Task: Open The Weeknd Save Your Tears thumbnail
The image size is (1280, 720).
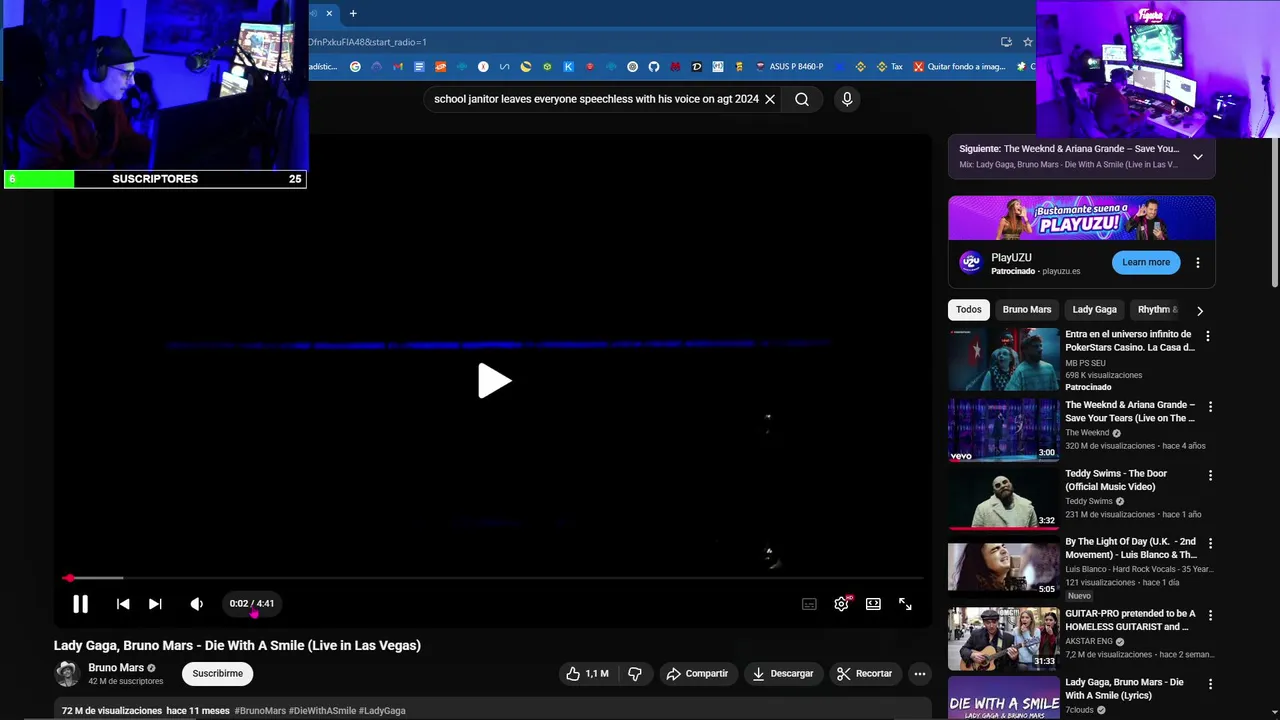Action: (1003, 430)
